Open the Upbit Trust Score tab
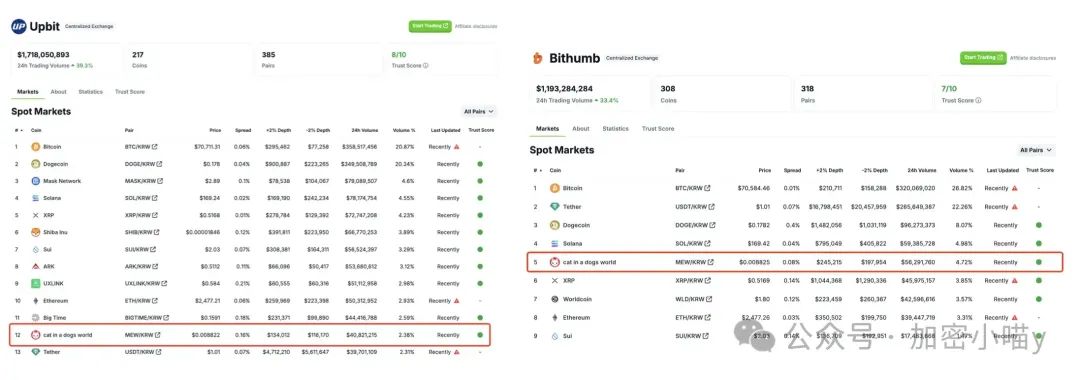 pos(129,92)
